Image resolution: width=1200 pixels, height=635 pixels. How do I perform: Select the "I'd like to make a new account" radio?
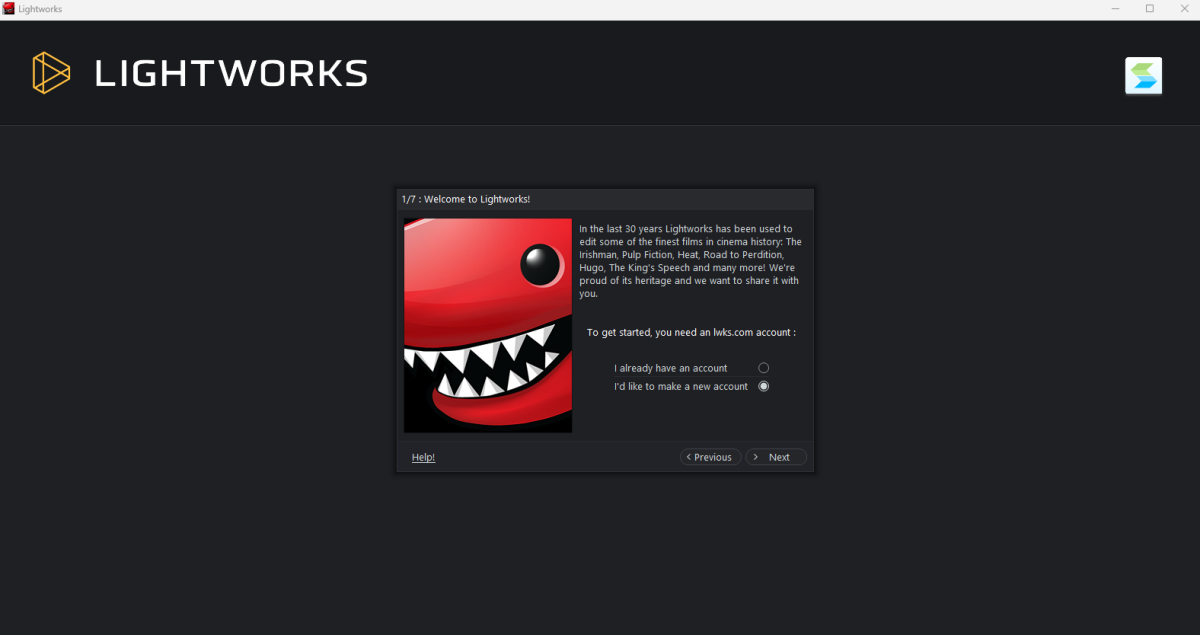click(764, 386)
